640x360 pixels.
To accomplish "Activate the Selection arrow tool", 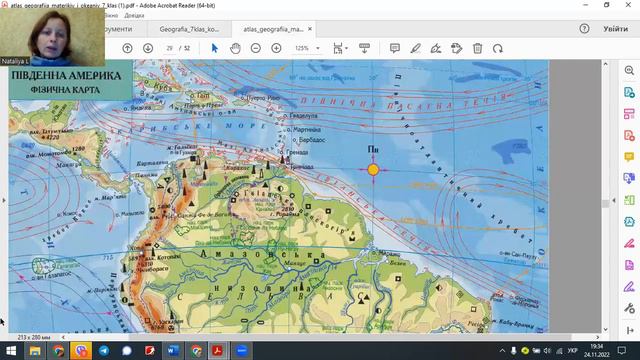I will tap(215, 48).
